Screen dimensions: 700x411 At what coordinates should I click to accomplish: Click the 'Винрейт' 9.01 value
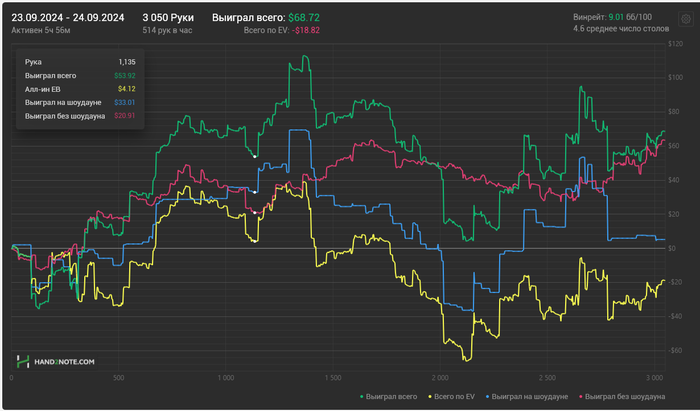coord(616,17)
